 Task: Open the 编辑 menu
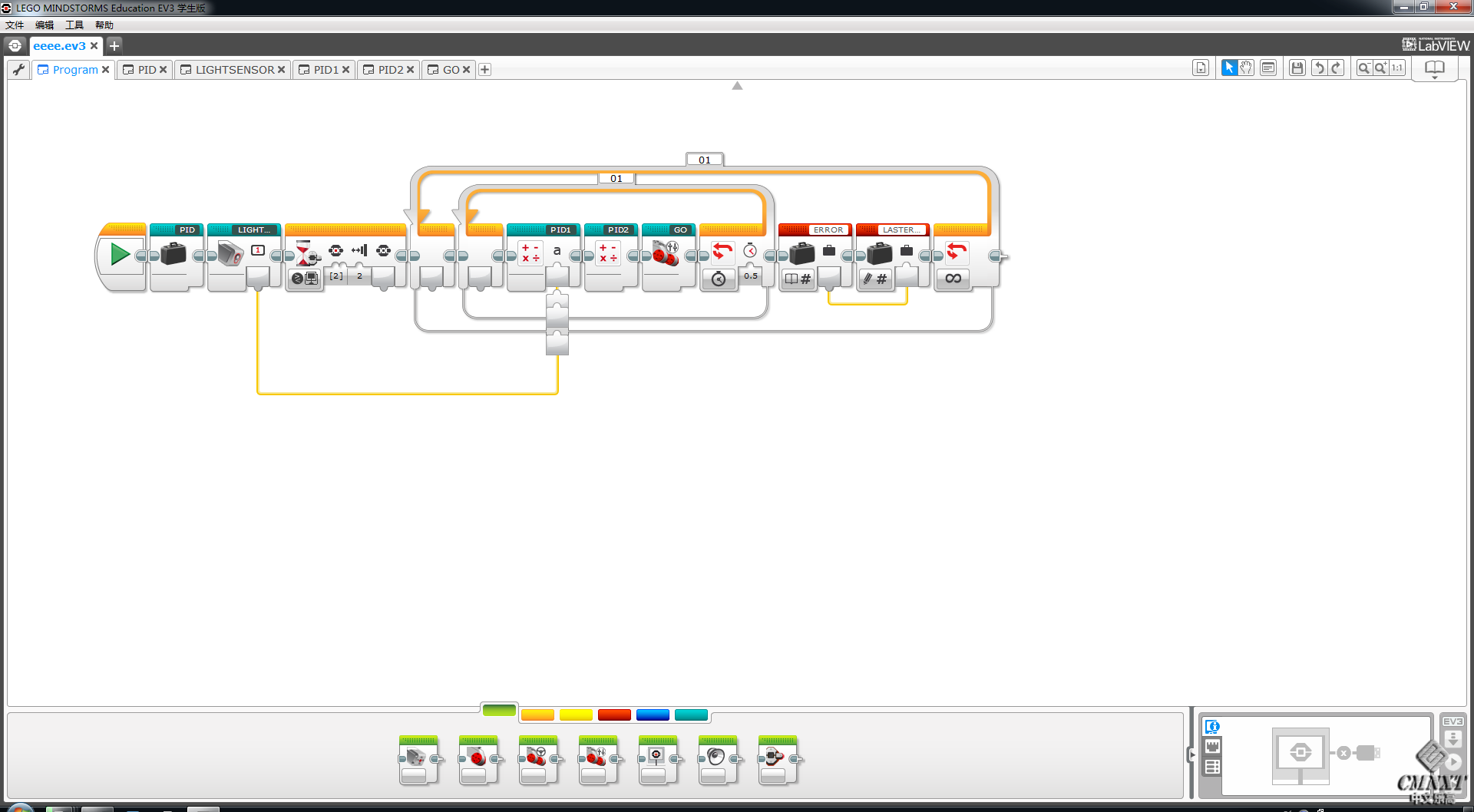(45, 25)
